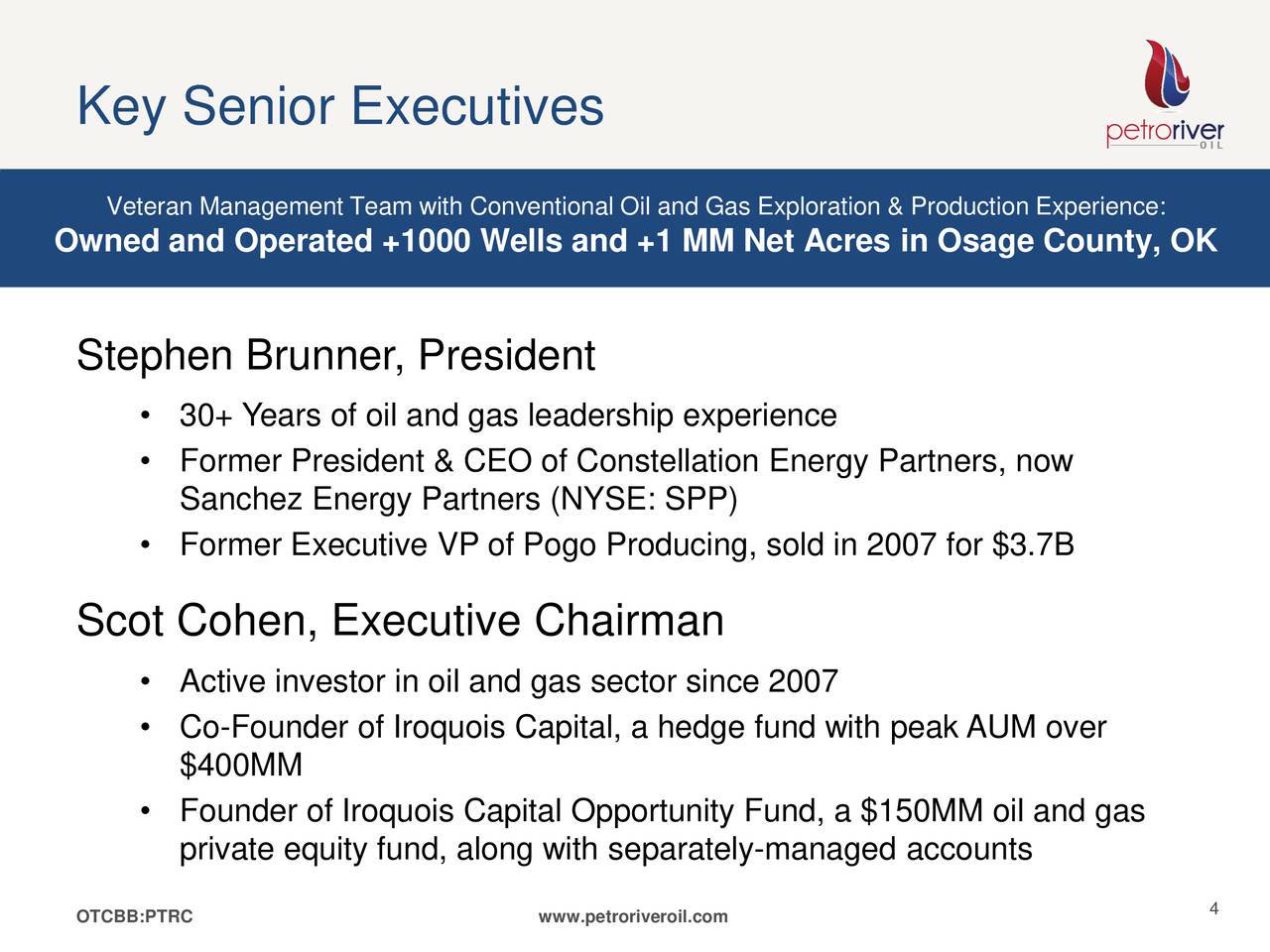Click the $400MM text line

click(241, 766)
